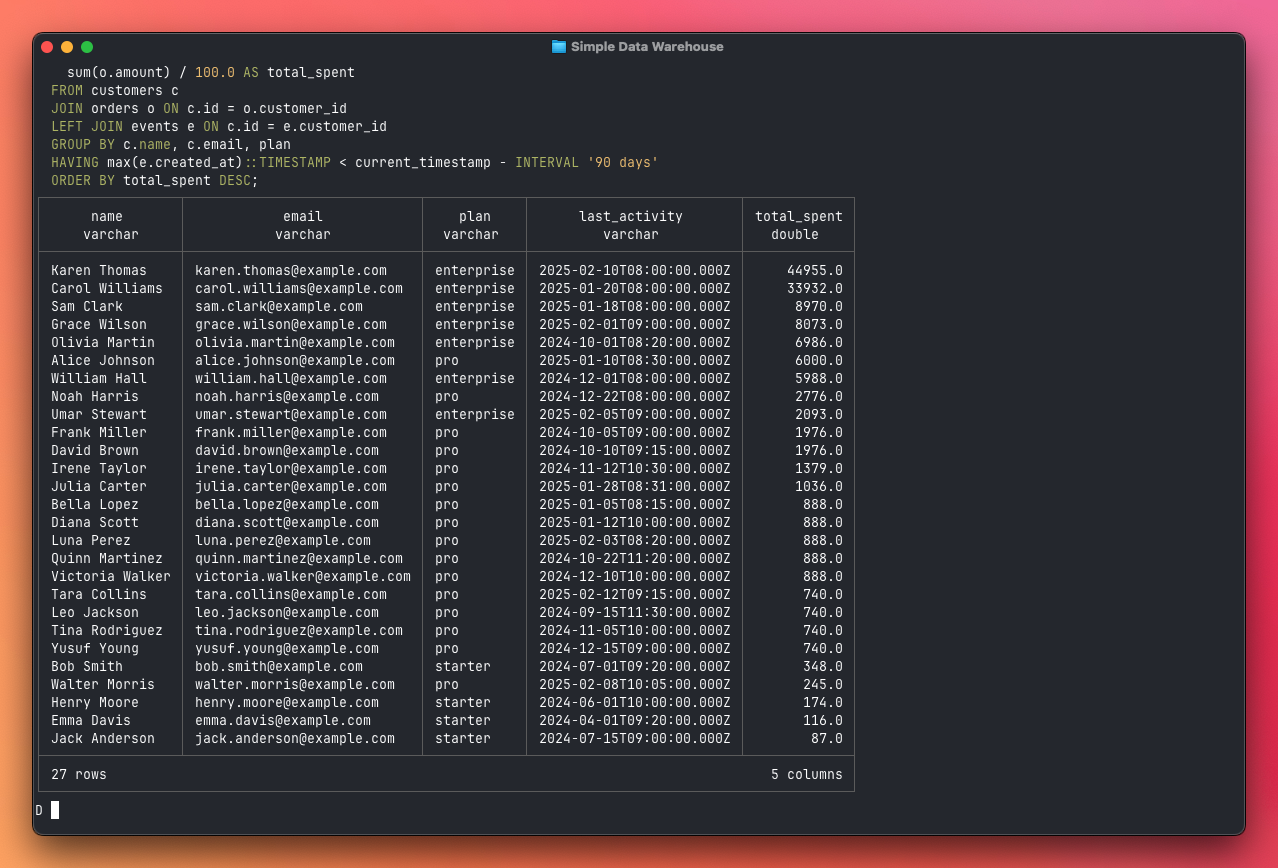
Task: Click the 5 columns footer label
Action: (x=808, y=773)
